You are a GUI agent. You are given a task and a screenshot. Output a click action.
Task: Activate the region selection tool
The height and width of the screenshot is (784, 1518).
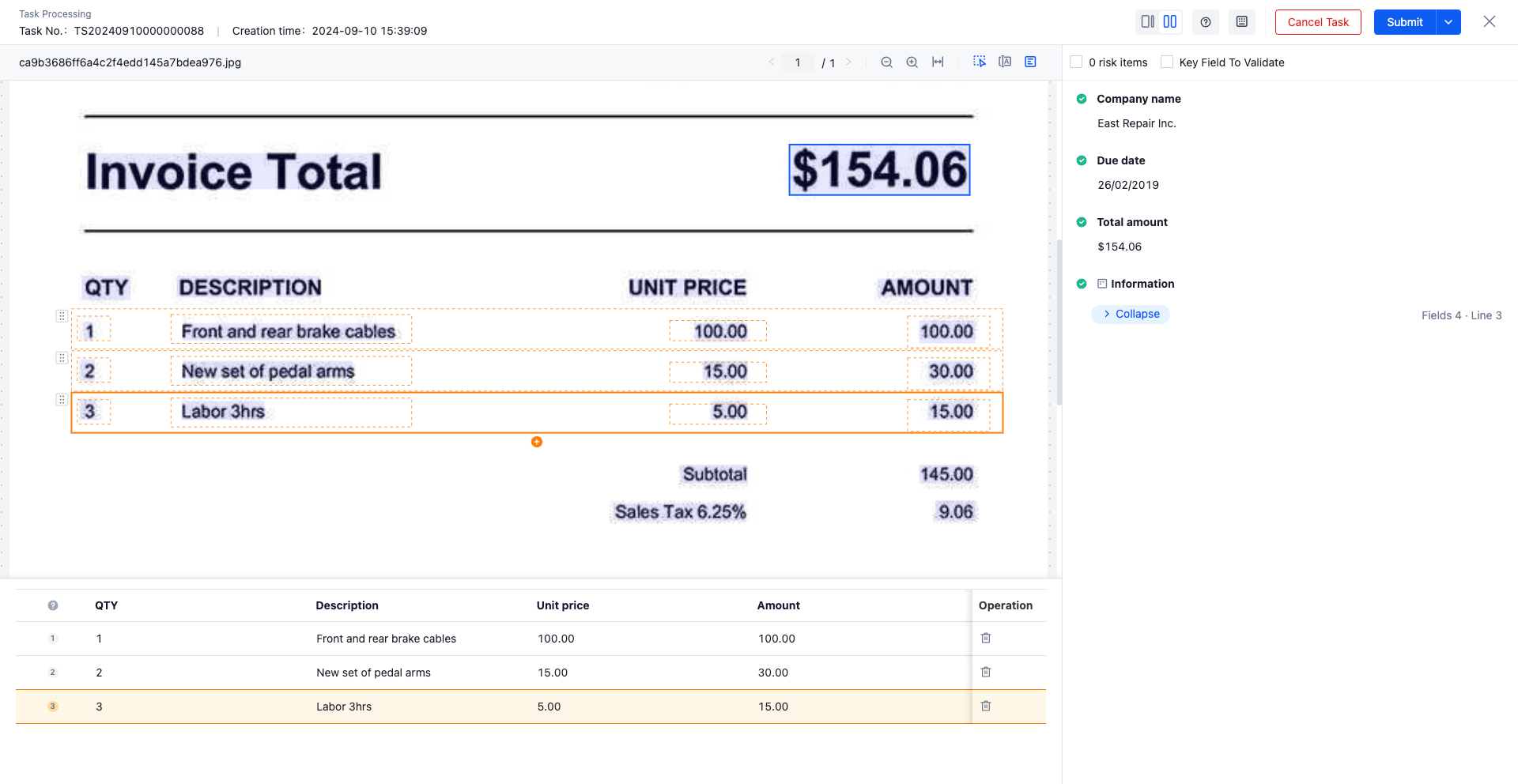pos(980,62)
